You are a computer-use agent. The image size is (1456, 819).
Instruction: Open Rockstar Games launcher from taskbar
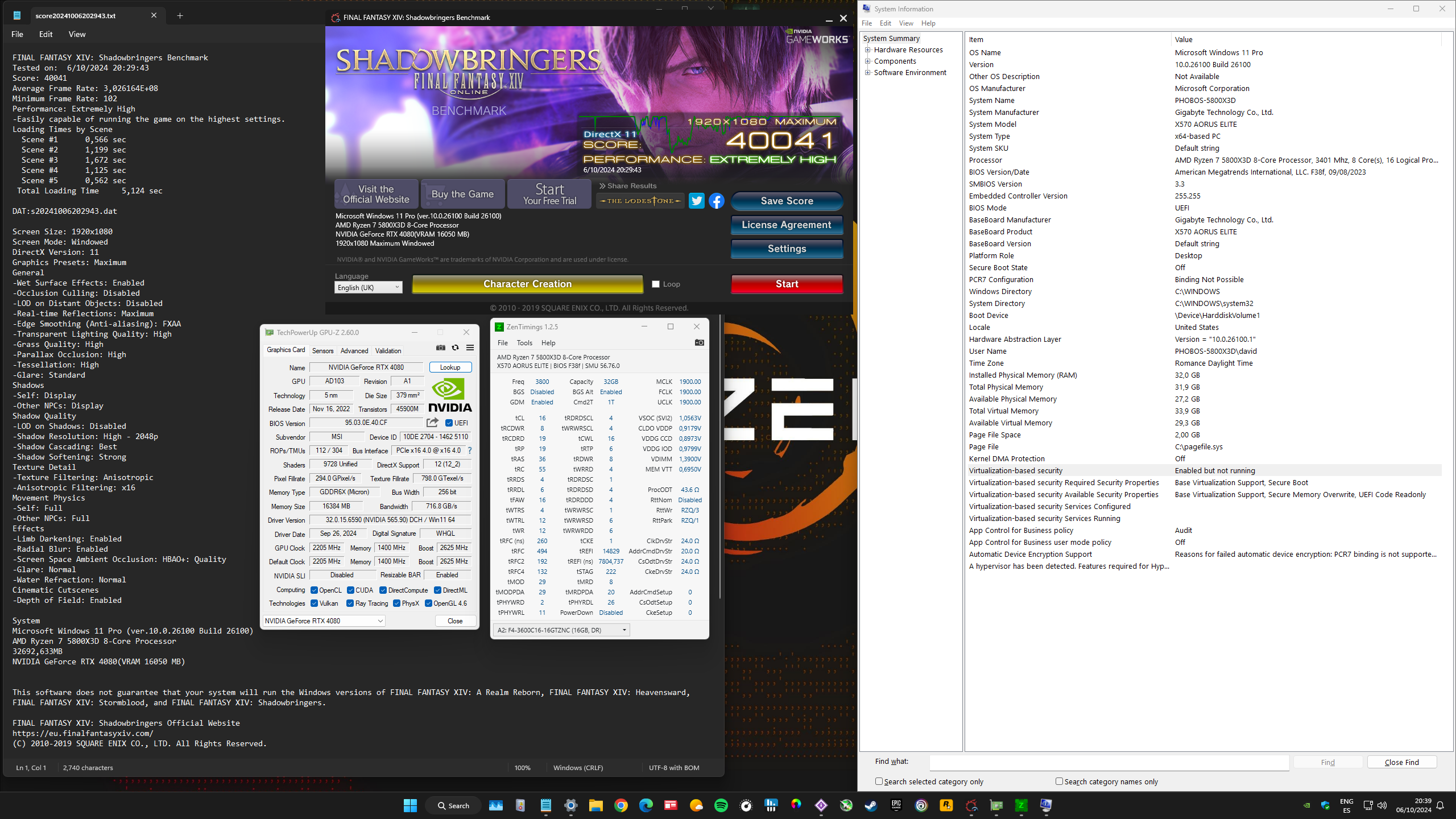[946, 805]
